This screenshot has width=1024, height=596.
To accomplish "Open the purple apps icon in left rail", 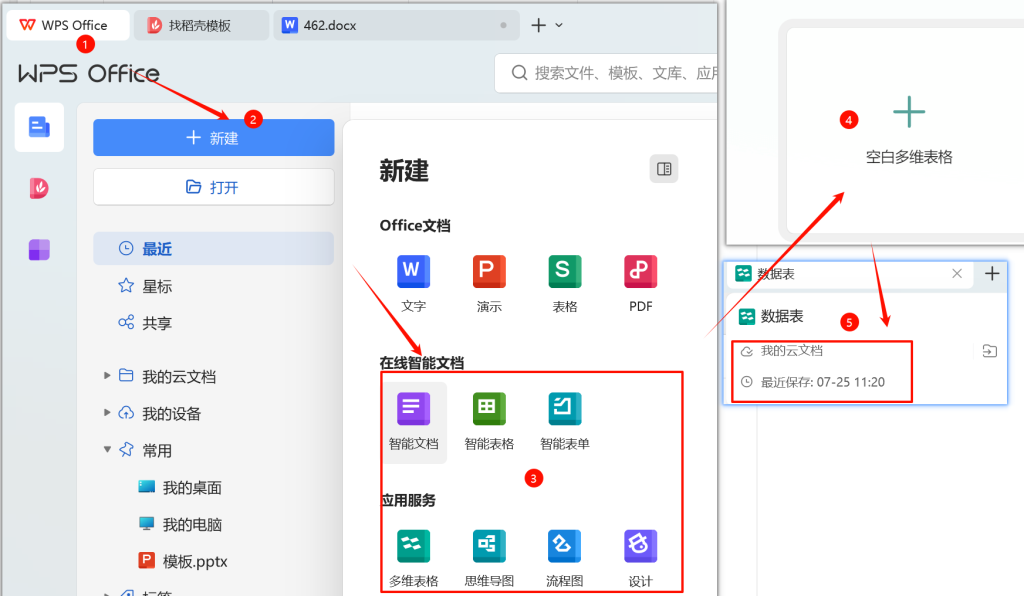I will (39, 249).
